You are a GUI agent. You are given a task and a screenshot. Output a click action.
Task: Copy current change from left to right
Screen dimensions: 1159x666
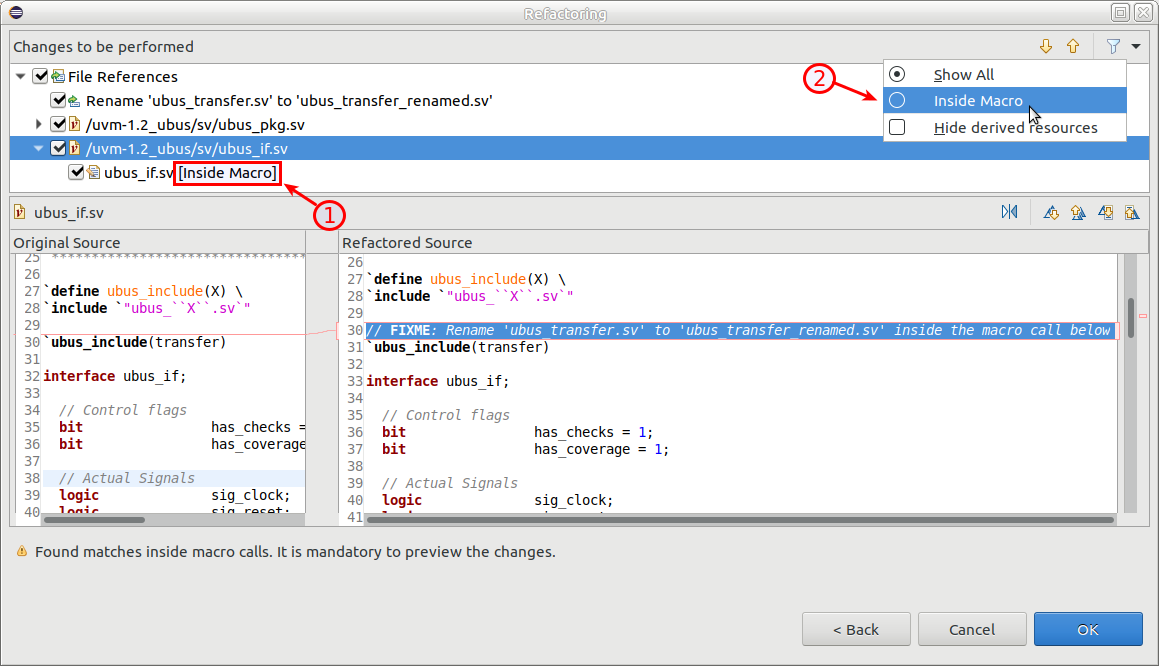1105,211
